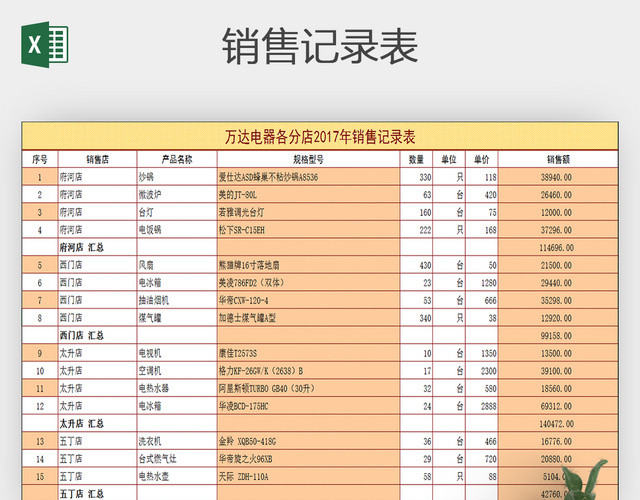Image resolution: width=640 pixels, height=500 pixels.
Task: Click the model cell 格力KF-26GW/K（2638）B
Action: (308, 371)
